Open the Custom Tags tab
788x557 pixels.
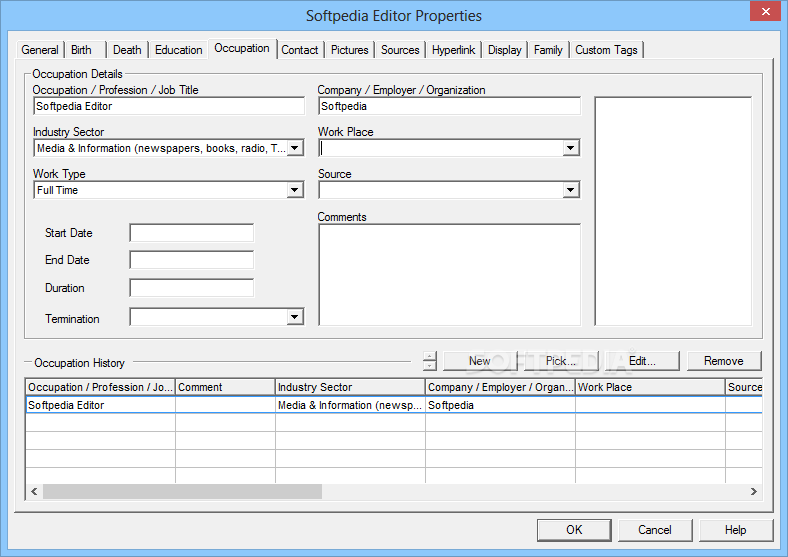pos(606,50)
